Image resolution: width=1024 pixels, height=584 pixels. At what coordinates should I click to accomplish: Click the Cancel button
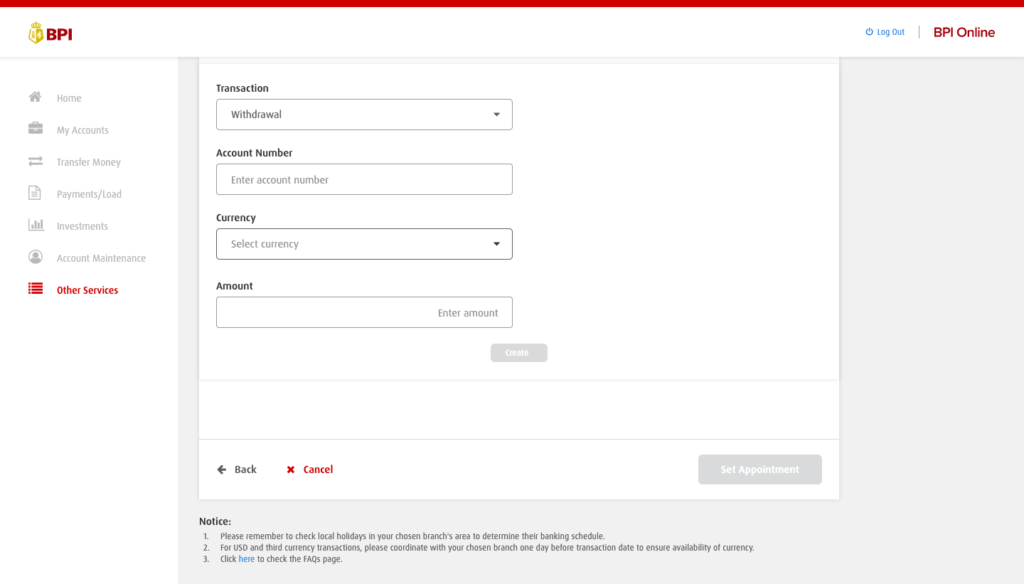(310, 469)
